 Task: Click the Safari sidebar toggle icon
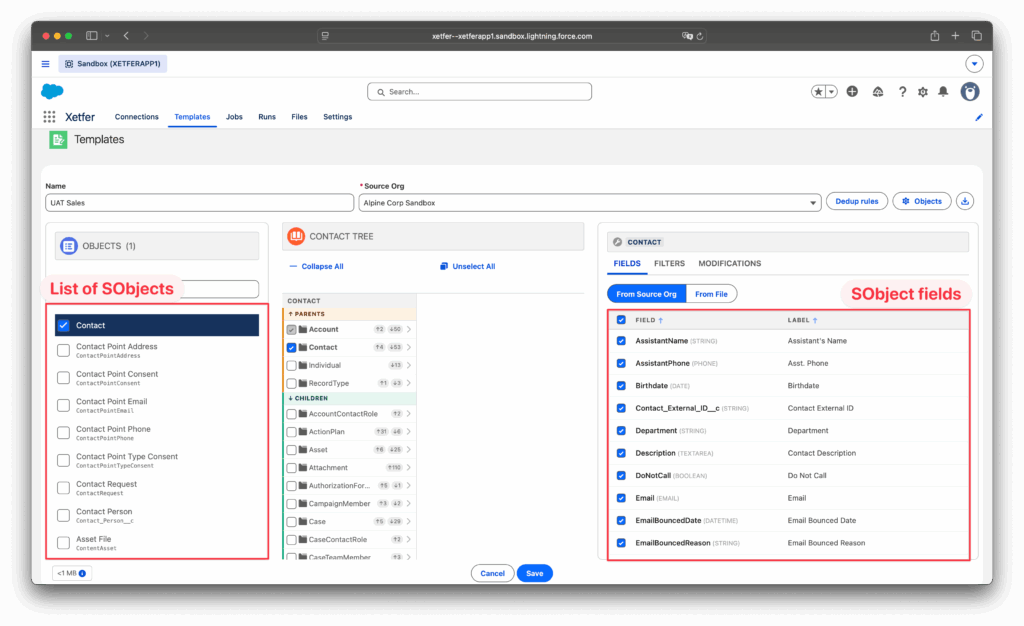[x=91, y=36]
